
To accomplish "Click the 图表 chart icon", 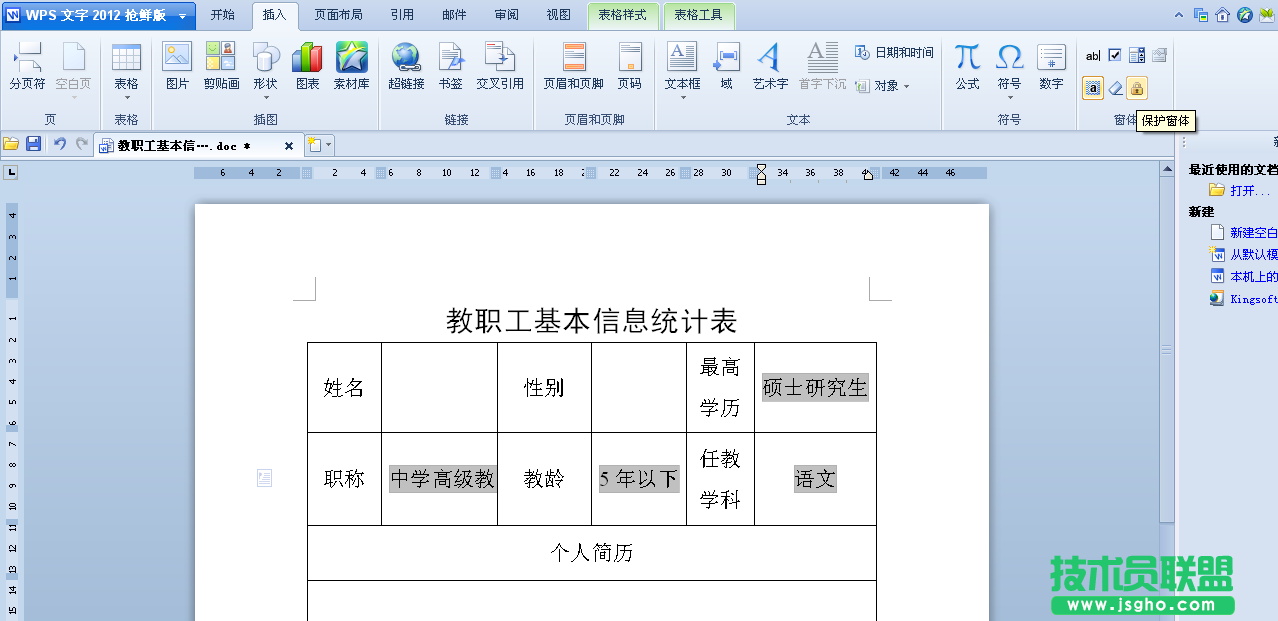I will coord(307,66).
